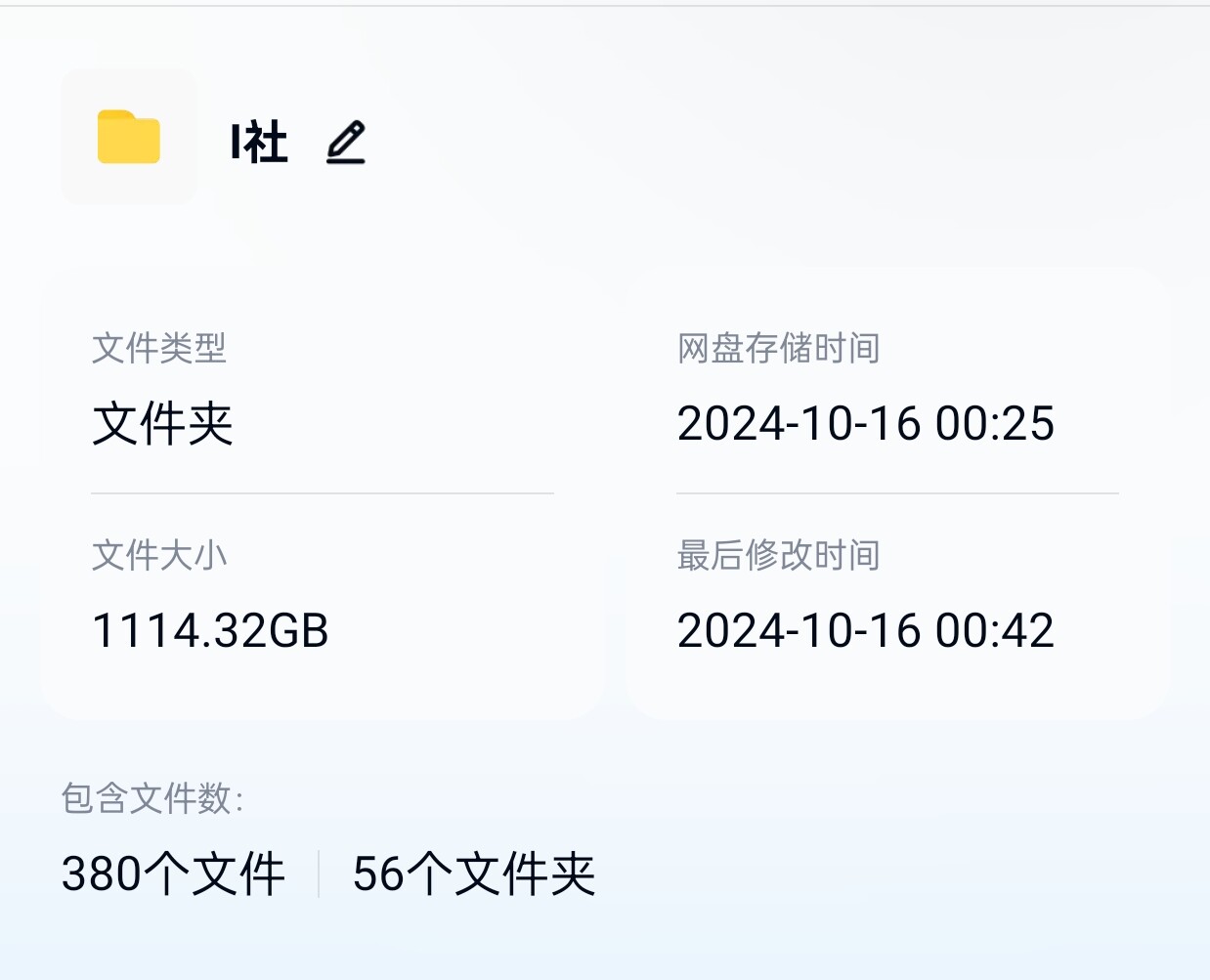
Task: Click the 网盘存储时间 label
Action: click(779, 348)
